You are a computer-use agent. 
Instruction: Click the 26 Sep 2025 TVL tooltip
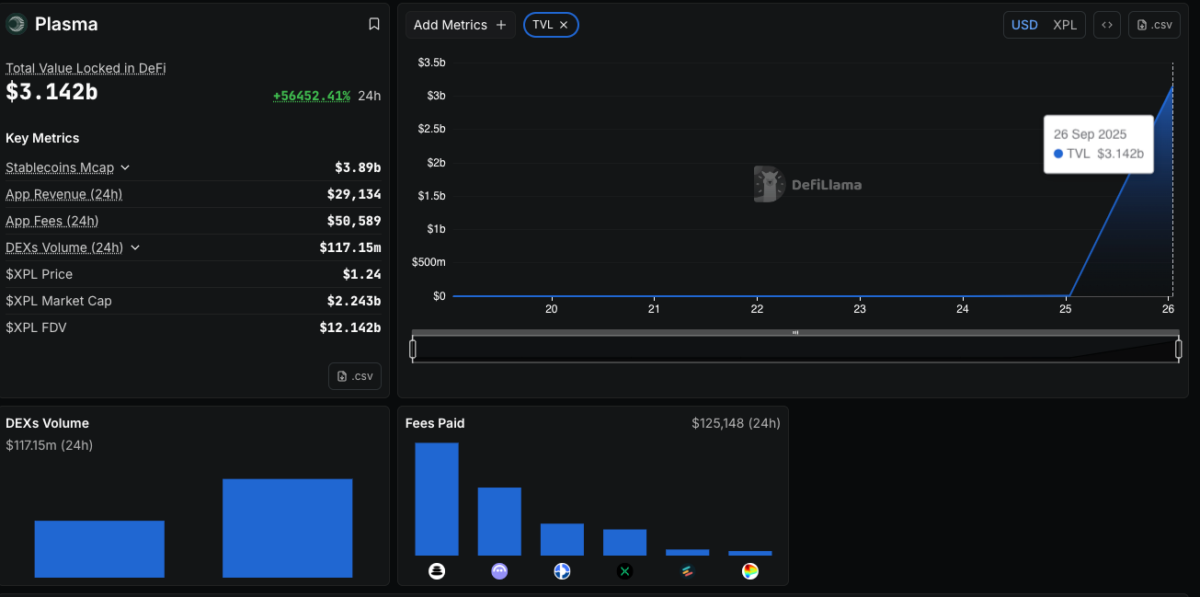[1098, 143]
